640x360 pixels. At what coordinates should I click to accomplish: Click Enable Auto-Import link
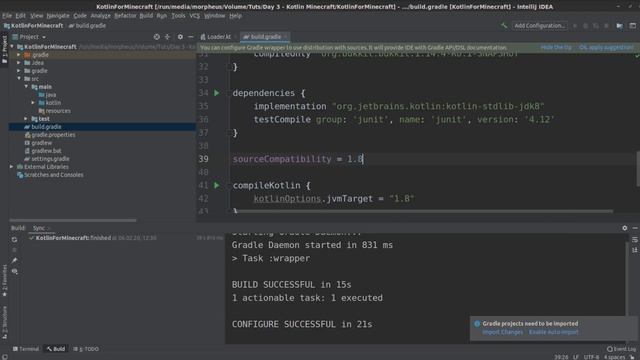(553, 332)
